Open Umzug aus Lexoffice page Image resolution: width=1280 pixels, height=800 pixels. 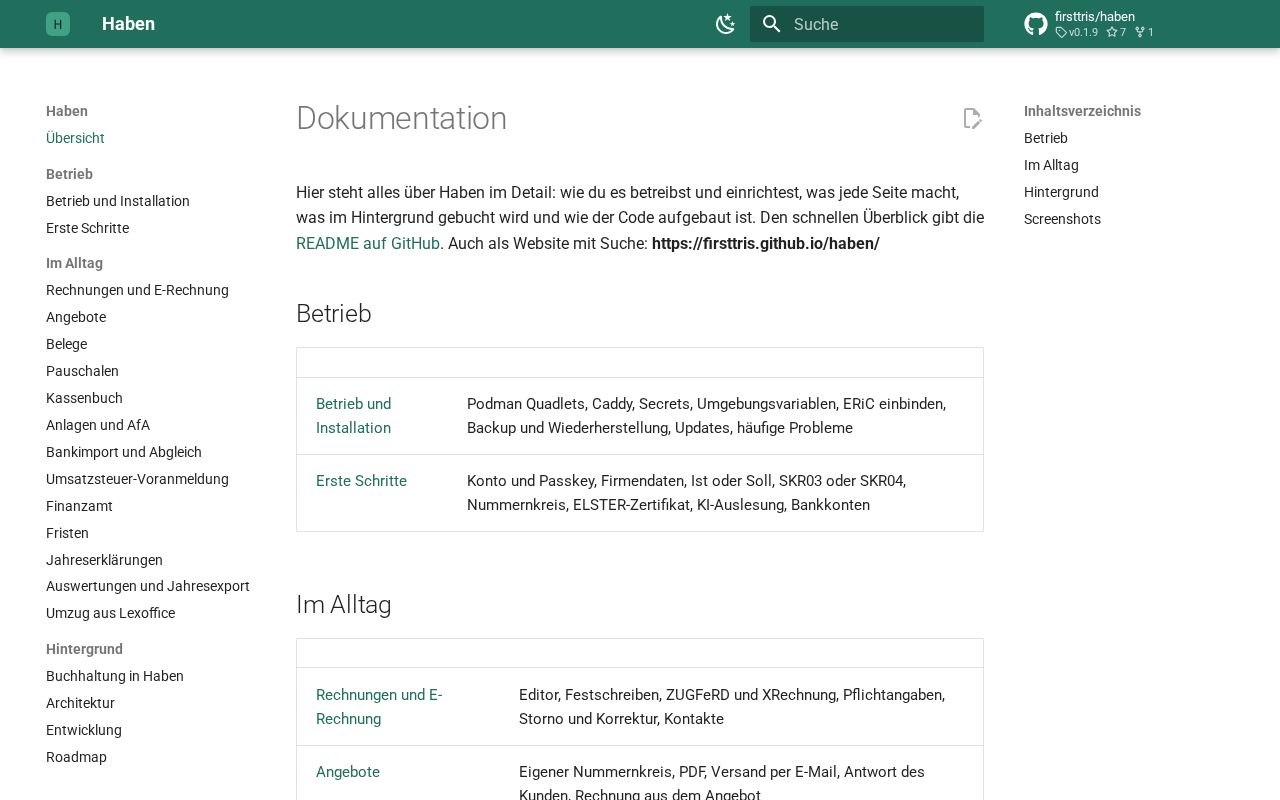tap(110, 613)
